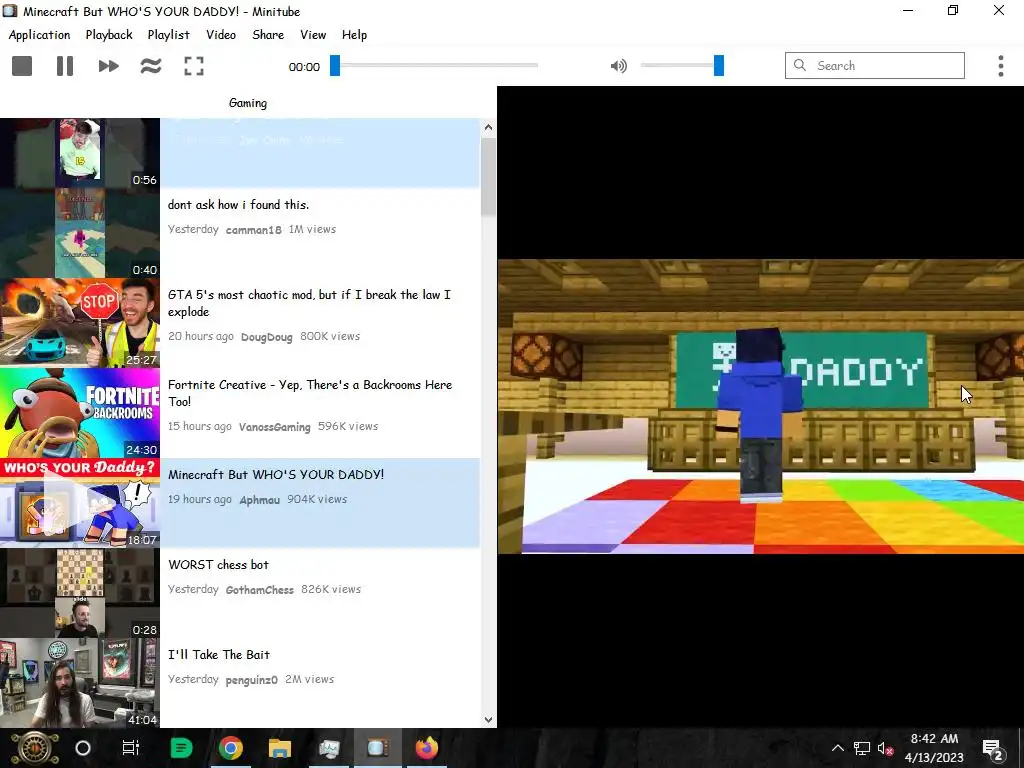Click the seek slider handle at 00:00
This screenshot has width=1024, height=768.
pyautogui.click(x=335, y=65)
